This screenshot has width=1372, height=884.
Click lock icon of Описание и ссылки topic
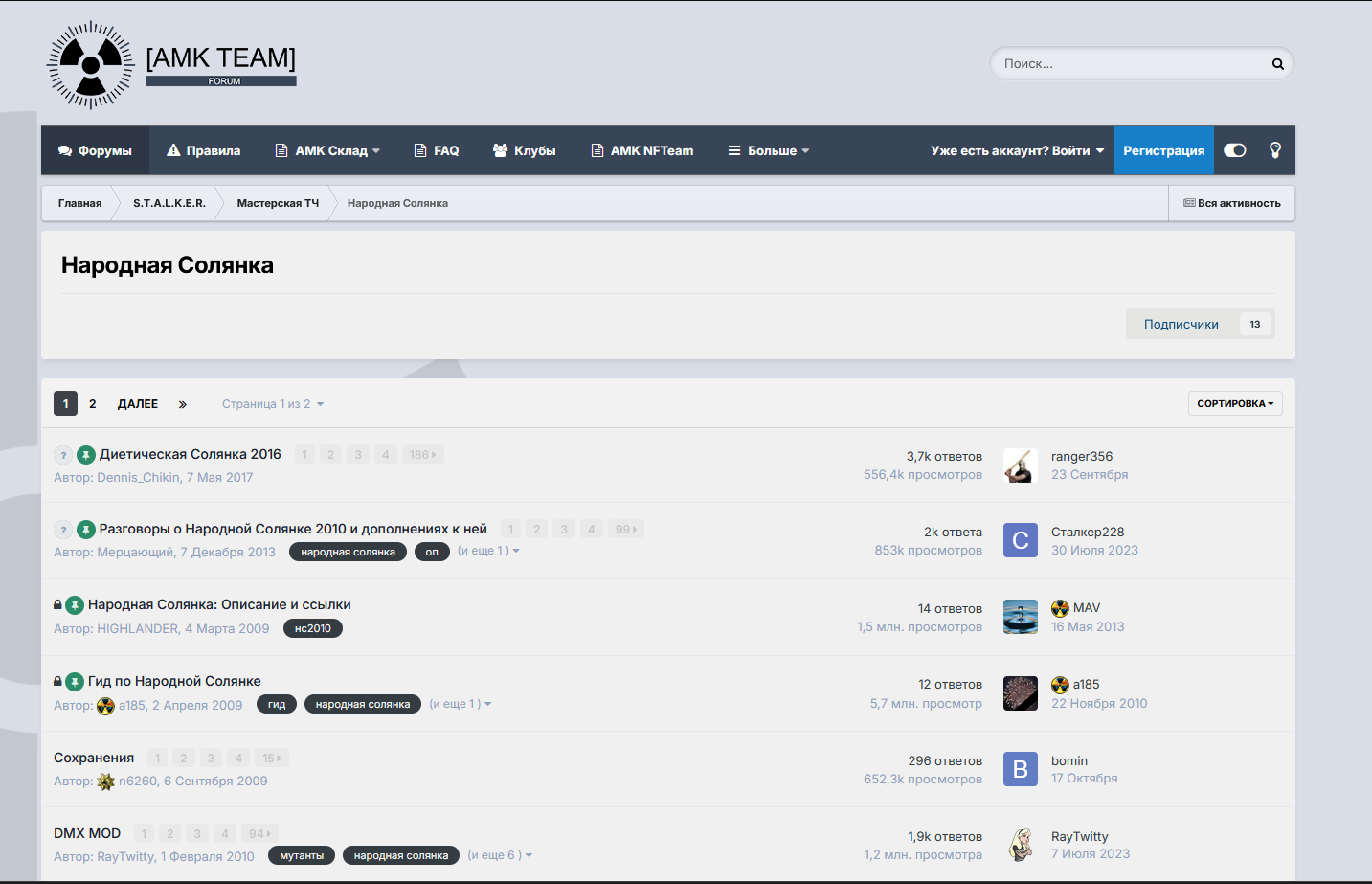57,604
